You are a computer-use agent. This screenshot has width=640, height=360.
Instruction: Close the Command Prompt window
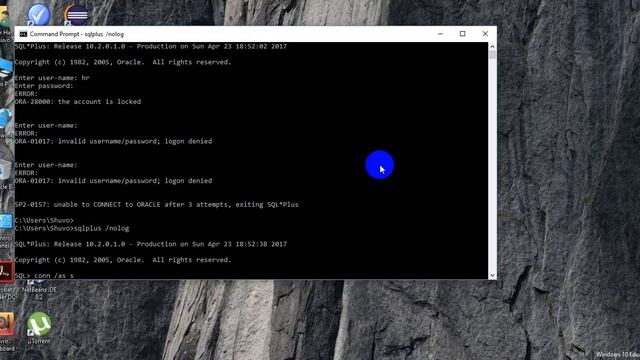tap(485, 34)
